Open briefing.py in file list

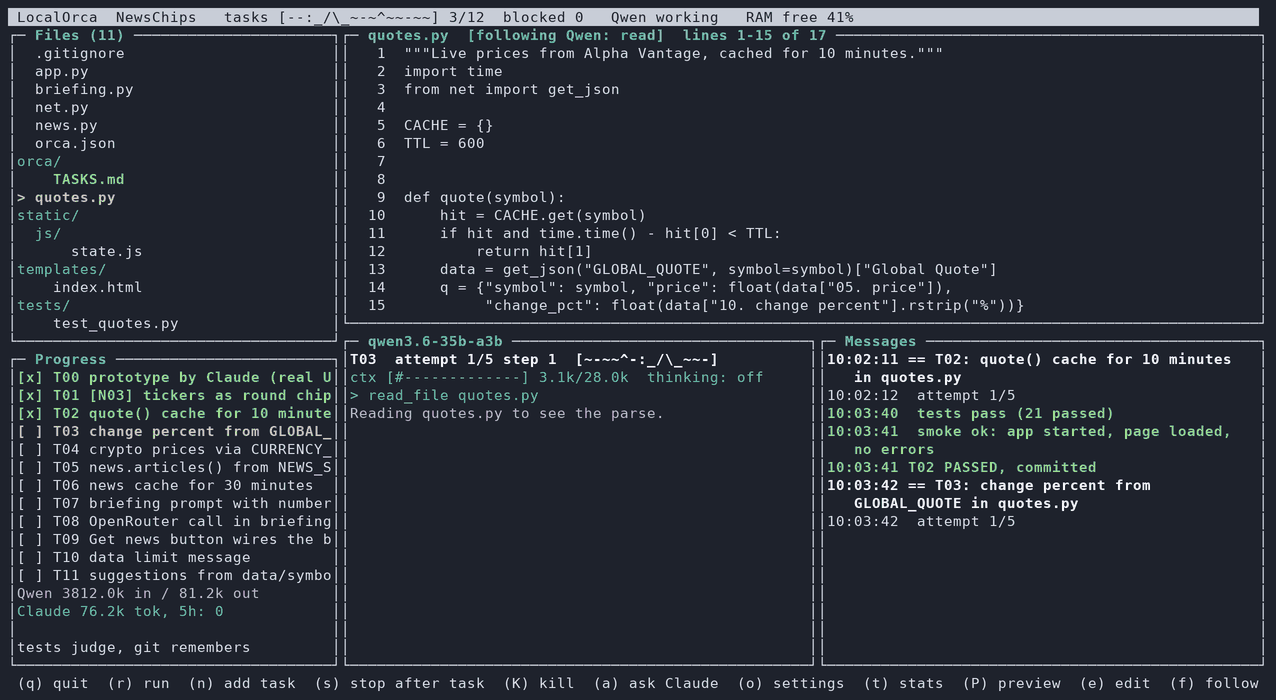pyautogui.click(x=84, y=89)
